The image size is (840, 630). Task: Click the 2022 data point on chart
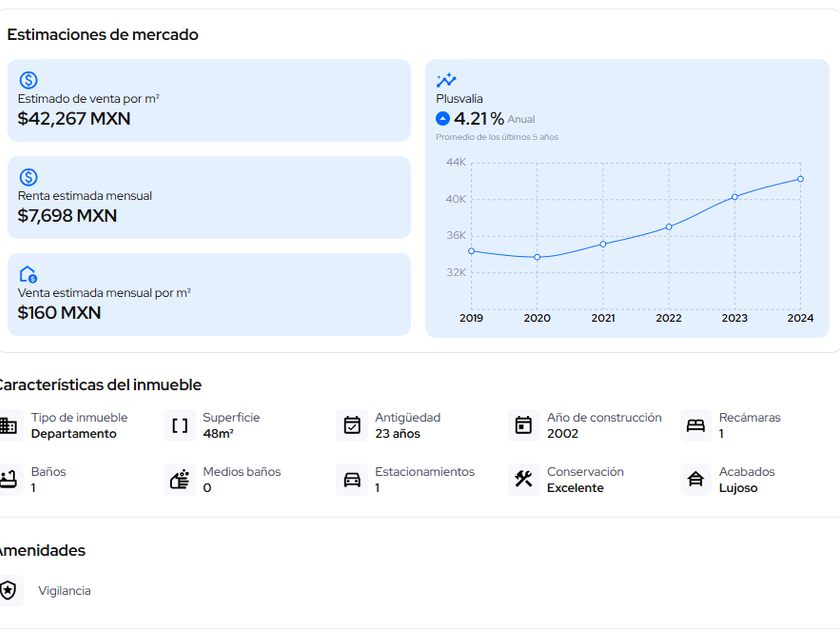(669, 227)
